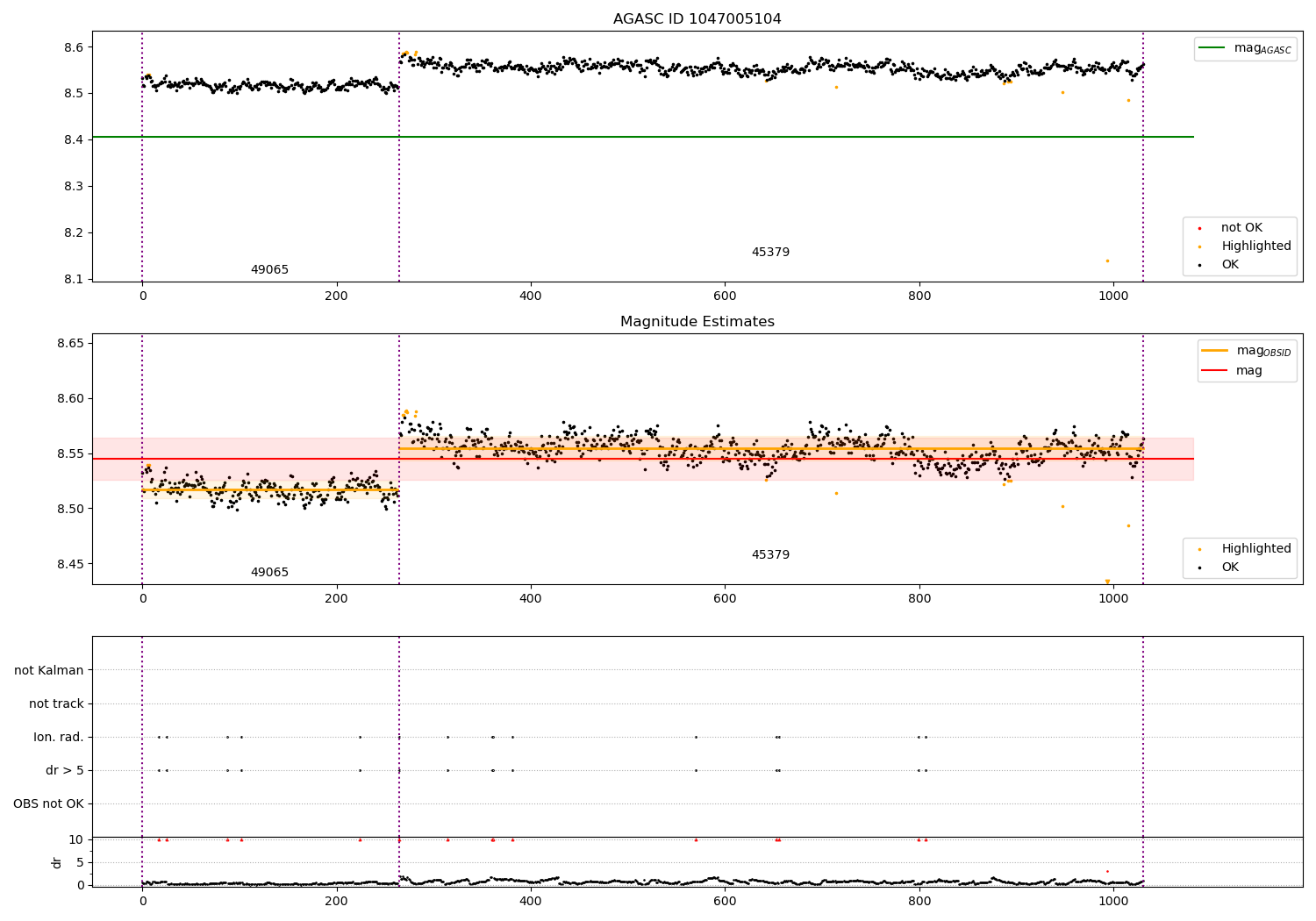This screenshot has width=1316, height=921.
Task: Select "not OK" legend entry in top plot
Action: [1241, 228]
